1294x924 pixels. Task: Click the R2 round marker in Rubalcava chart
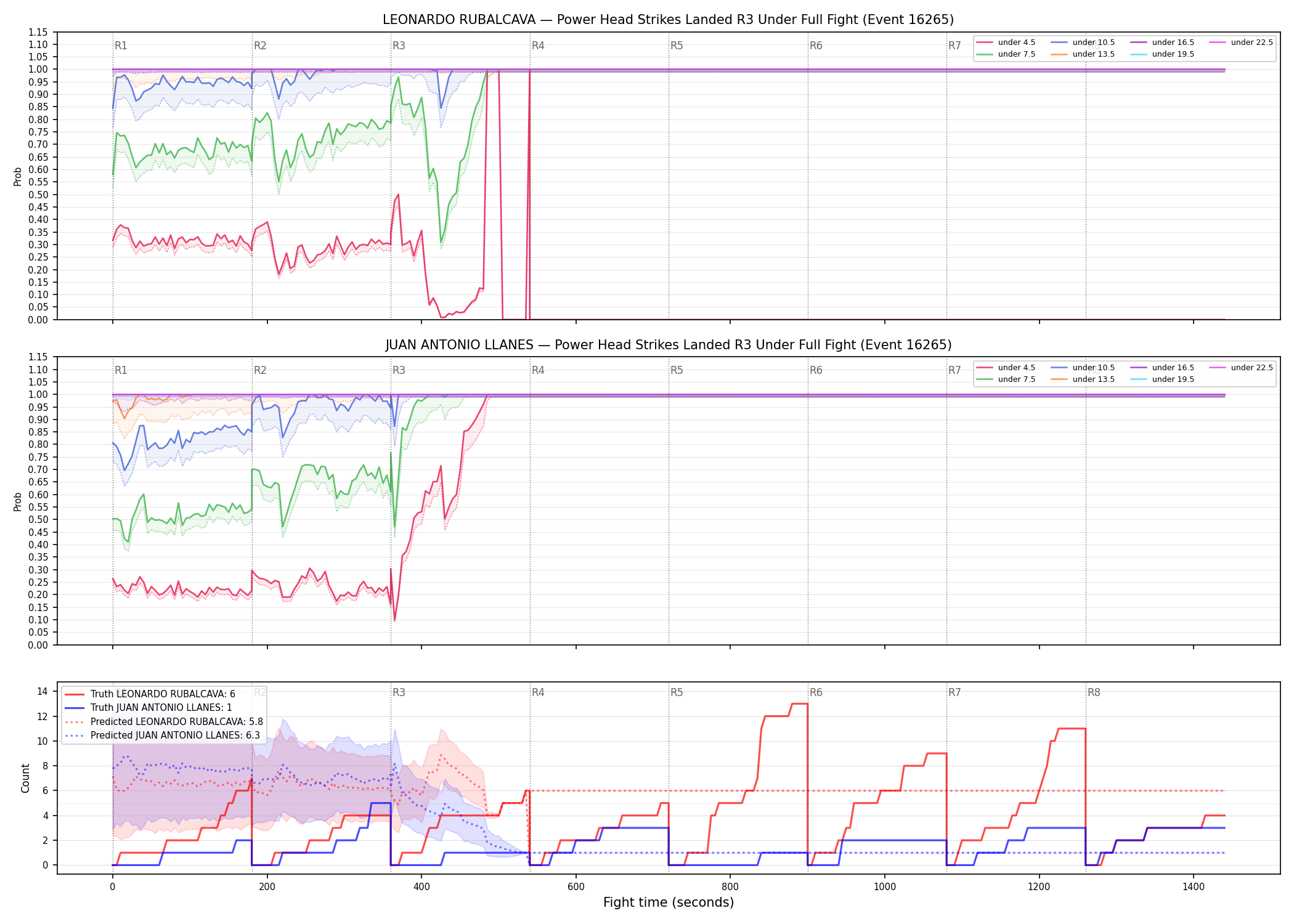click(x=260, y=46)
